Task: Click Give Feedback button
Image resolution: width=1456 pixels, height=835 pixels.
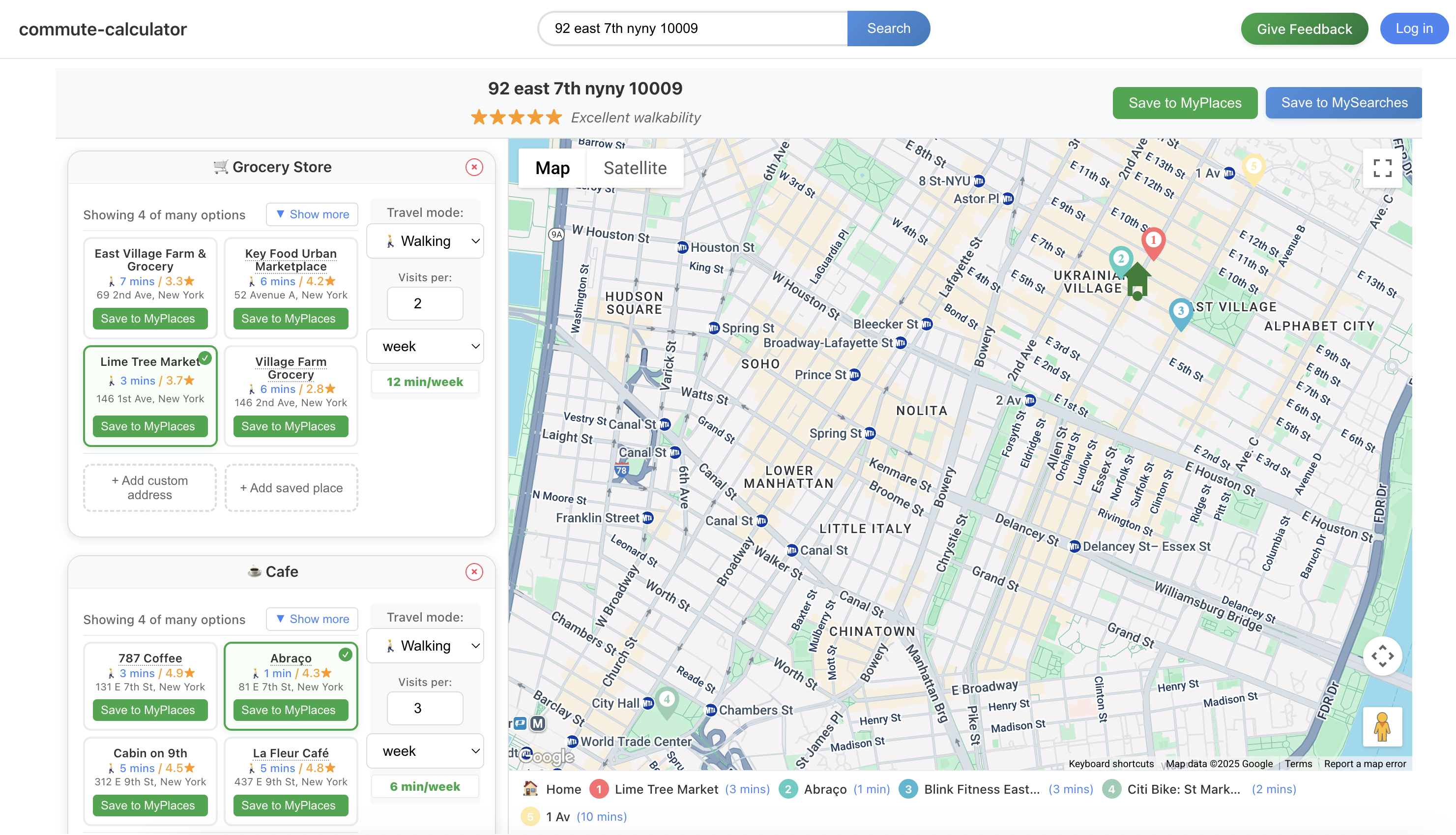Action: pyautogui.click(x=1304, y=29)
